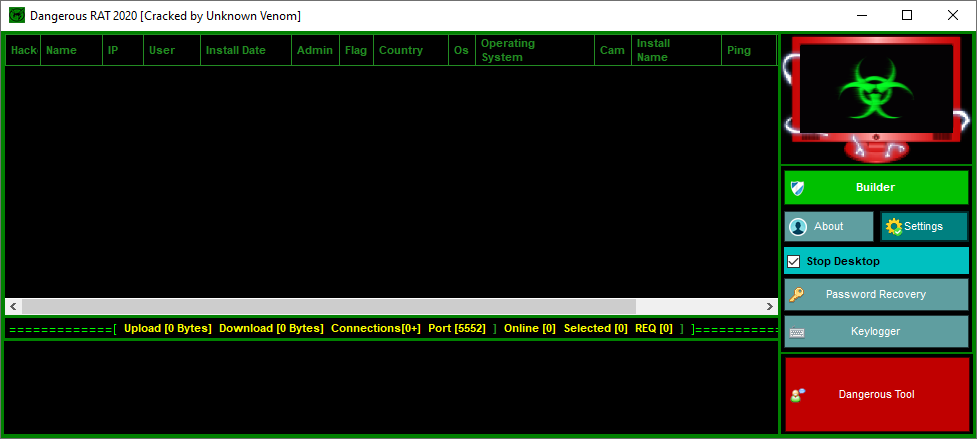Click the people icon on Dangerous Tool

[797, 395]
